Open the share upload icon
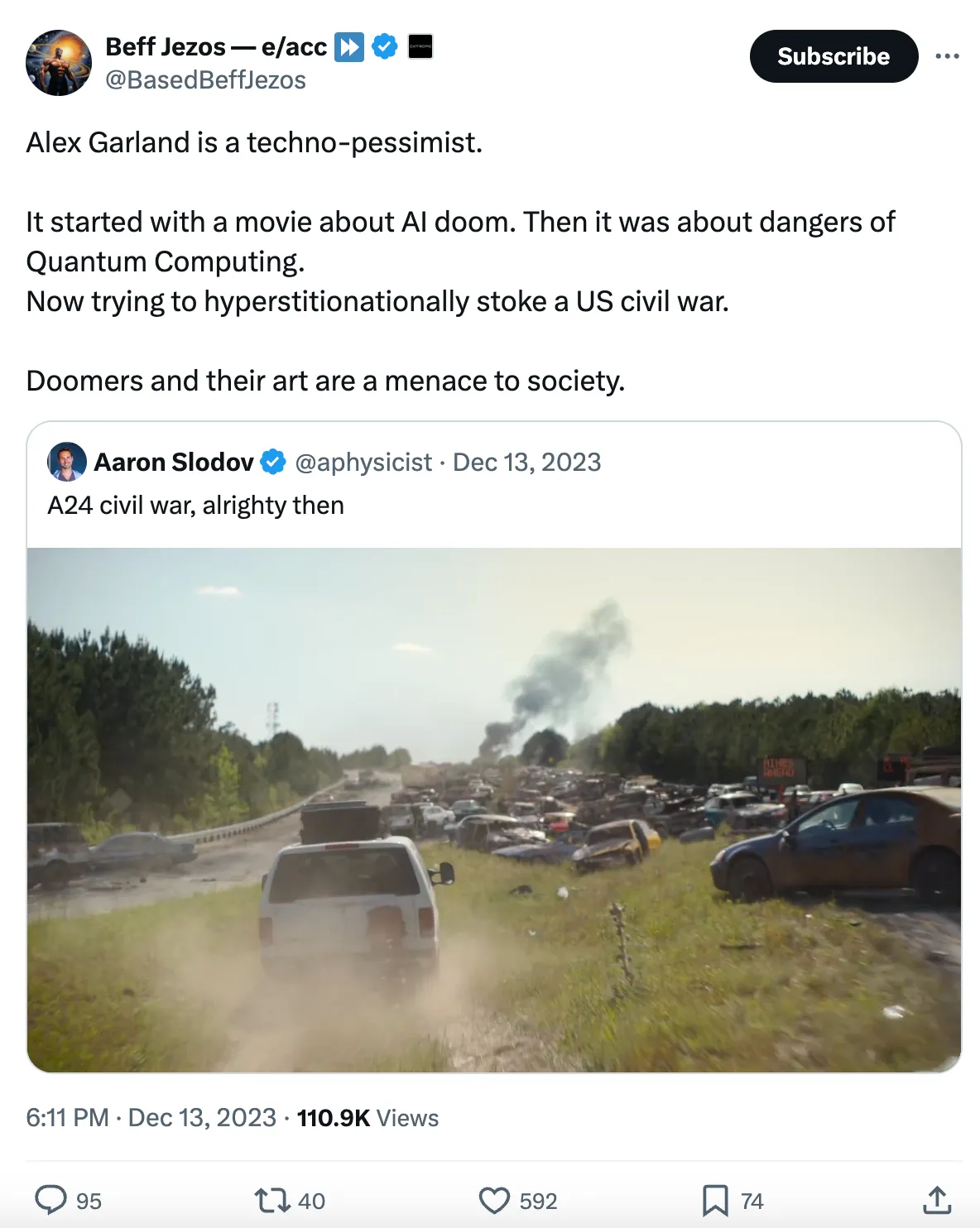Viewport: 980px width, 1228px height. pos(937,1200)
